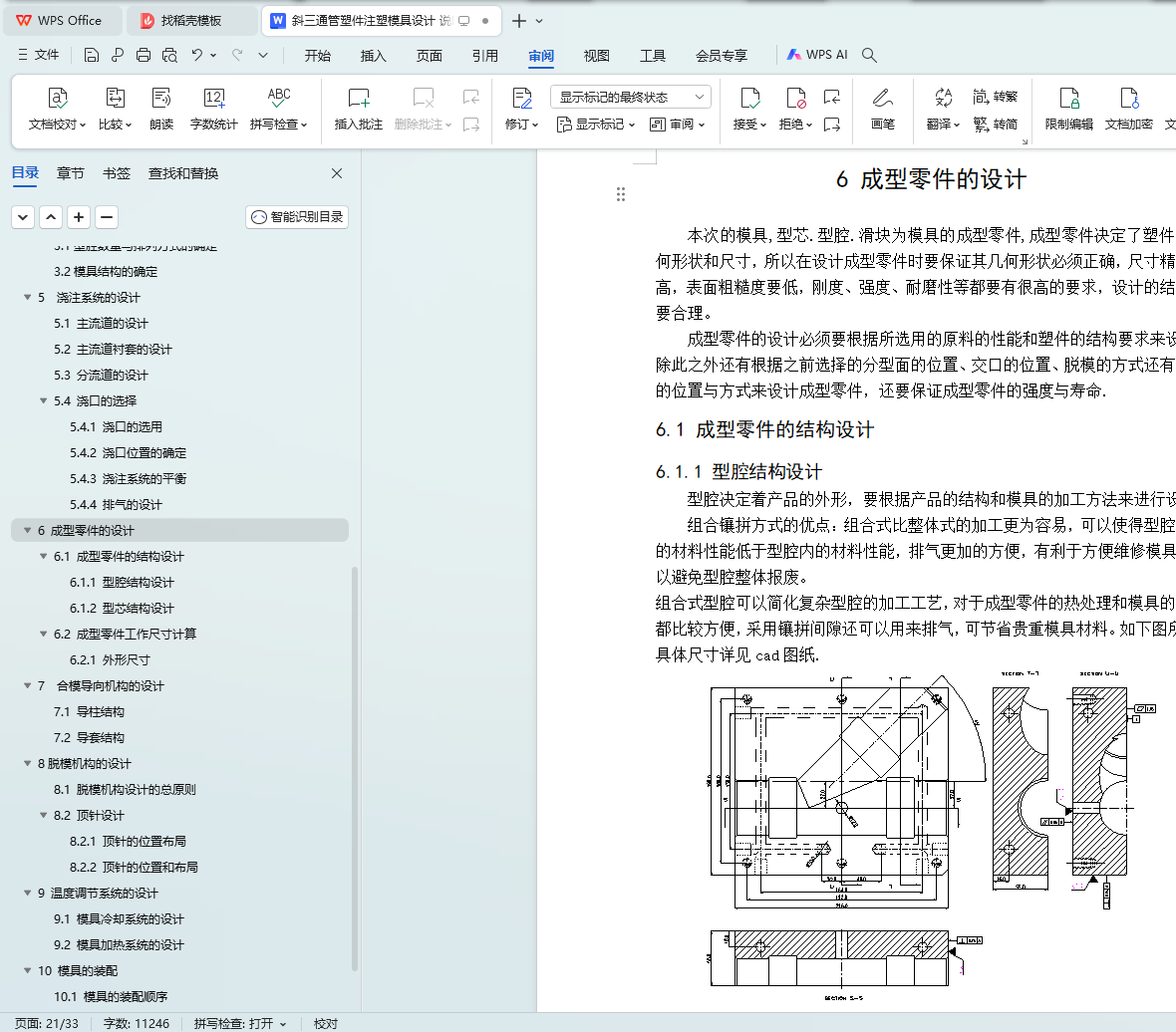Click the outline pane vertical scrollbar
This screenshot has width=1176, height=1032.
(355, 768)
